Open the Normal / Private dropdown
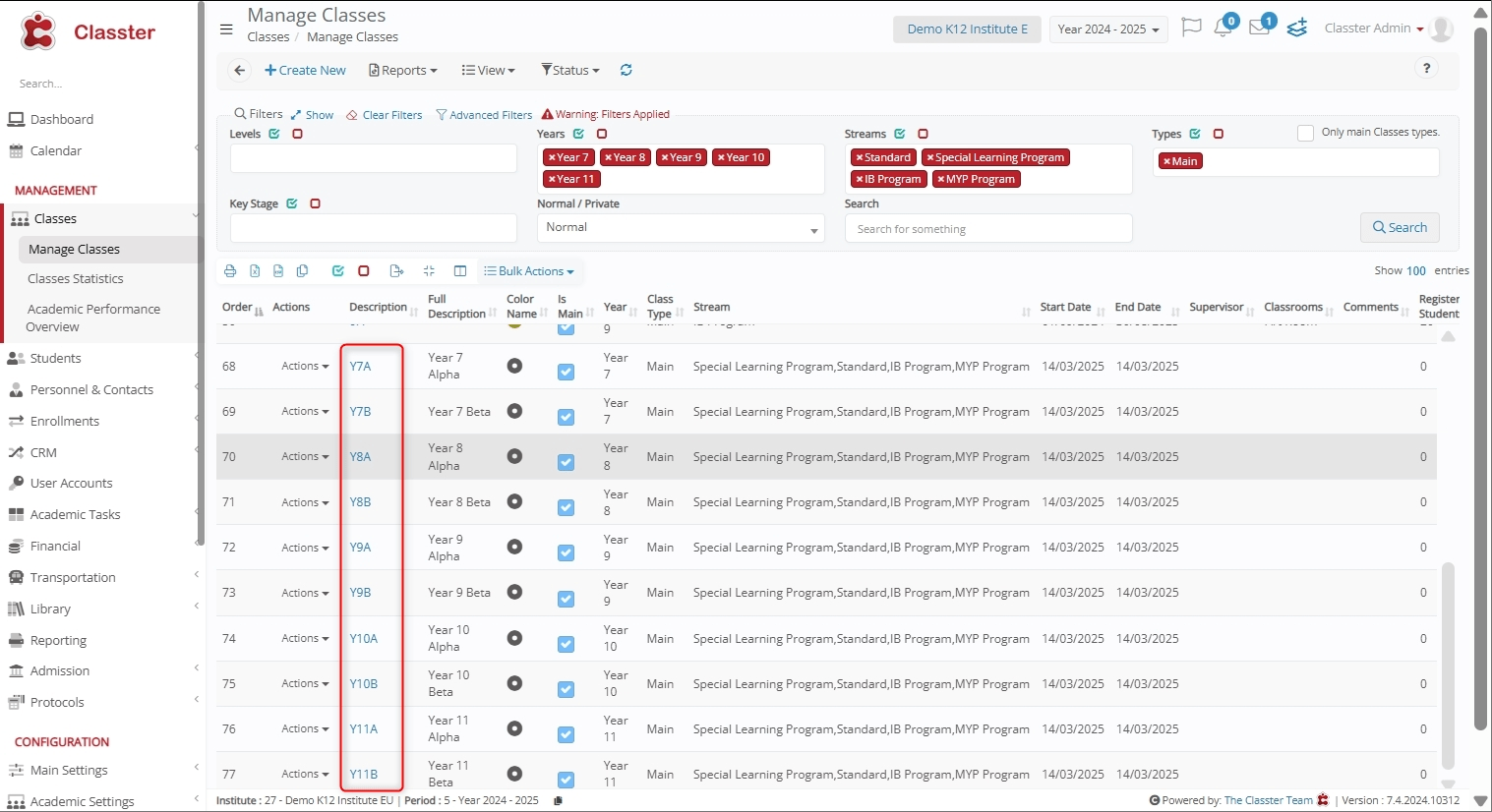Image resolution: width=1492 pixels, height=812 pixels. (680, 228)
